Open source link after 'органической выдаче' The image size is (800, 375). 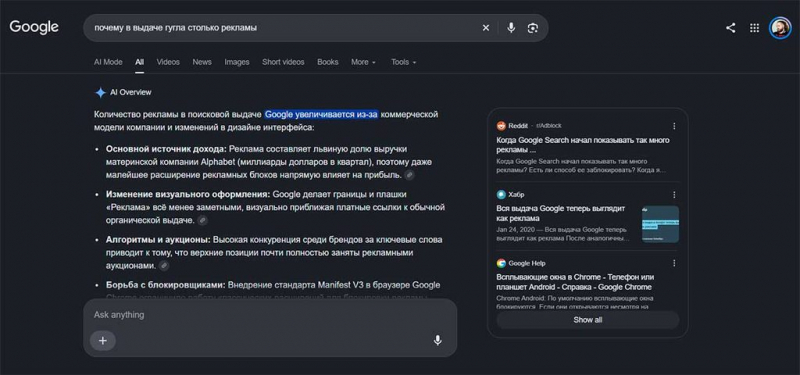pyautogui.click(x=203, y=220)
